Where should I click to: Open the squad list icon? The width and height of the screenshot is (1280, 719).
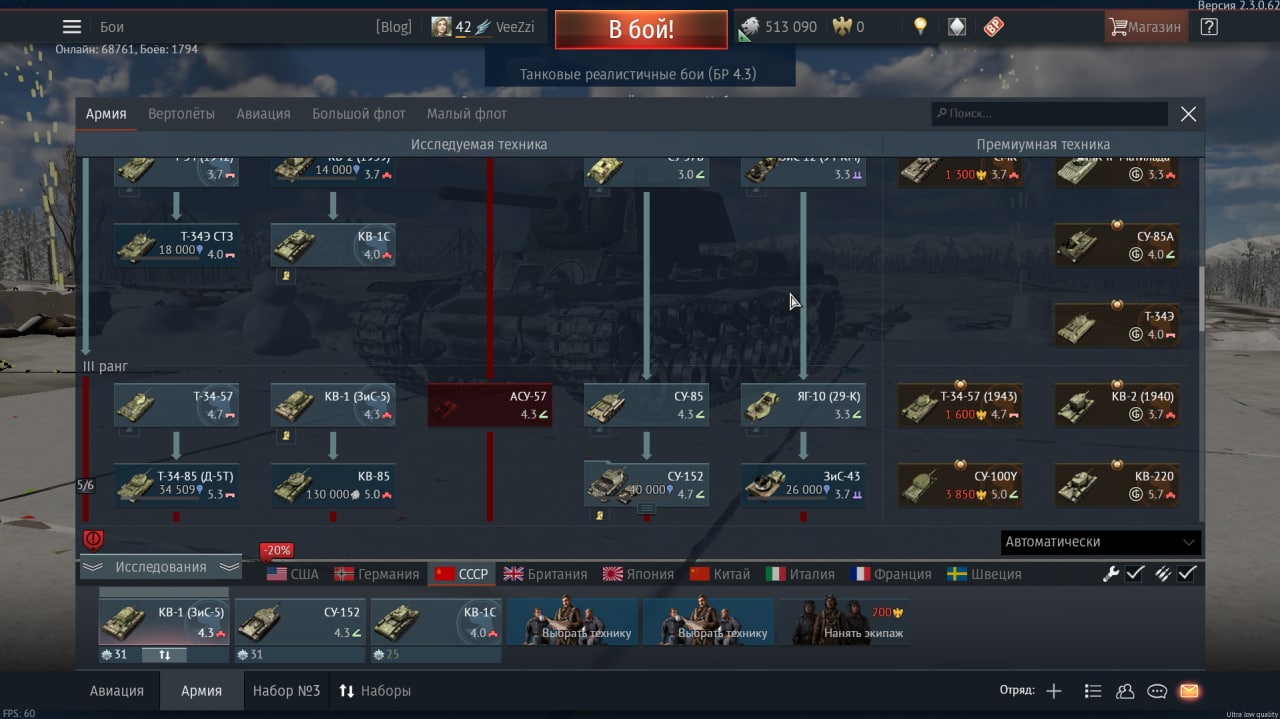pyautogui.click(x=1092, y=691)
